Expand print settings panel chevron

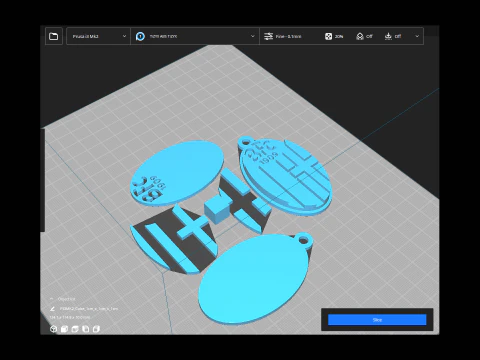point(417,36)
